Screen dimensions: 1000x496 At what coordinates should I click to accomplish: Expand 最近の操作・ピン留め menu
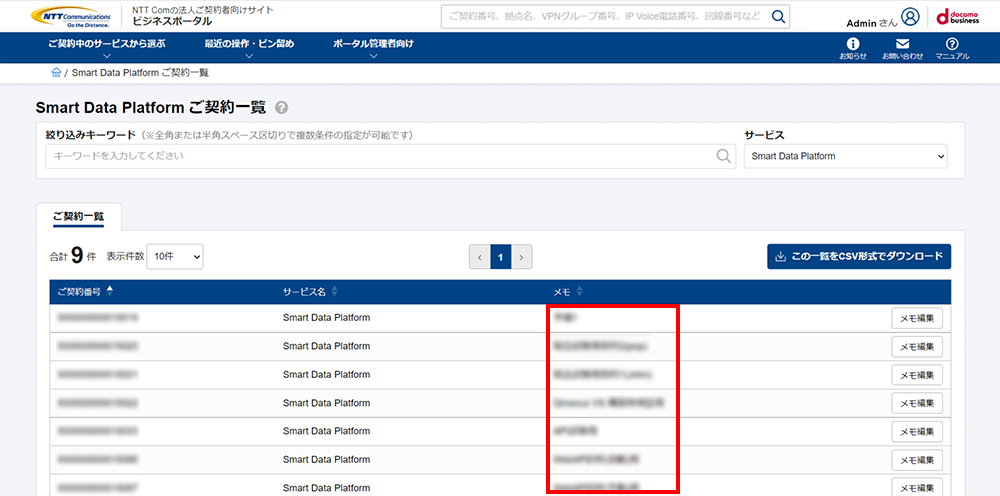pos(249,48)
